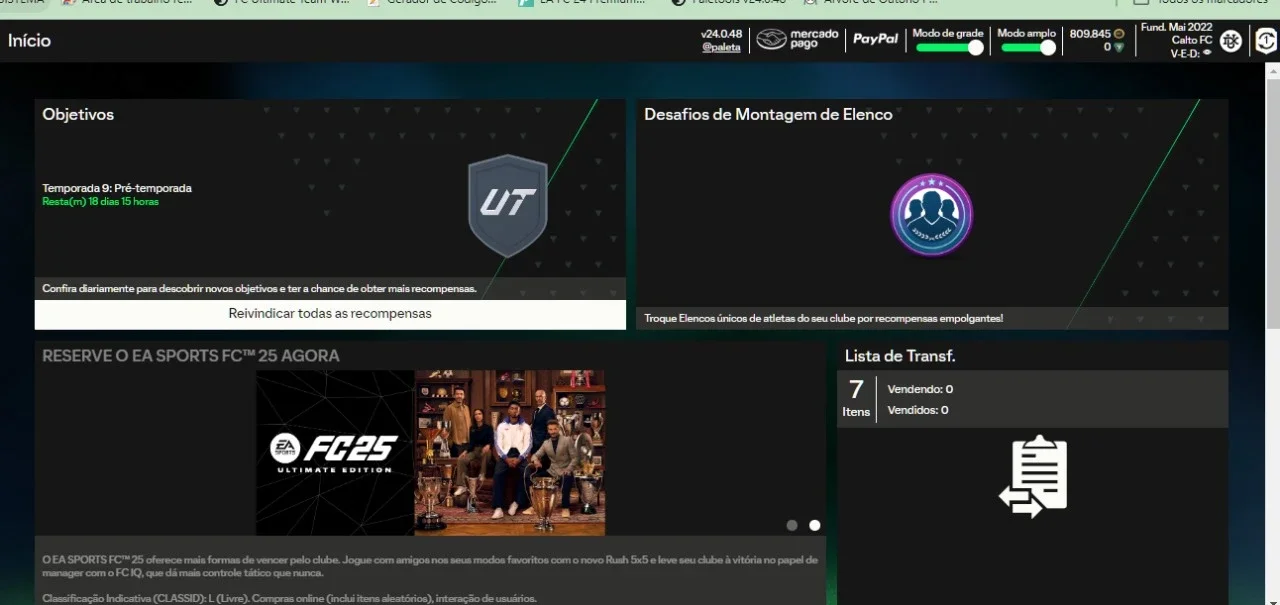Viewport: 1280px width, 605px height.
Task: Click the coin balance 809.845
Action: (x=1090, y=33)
